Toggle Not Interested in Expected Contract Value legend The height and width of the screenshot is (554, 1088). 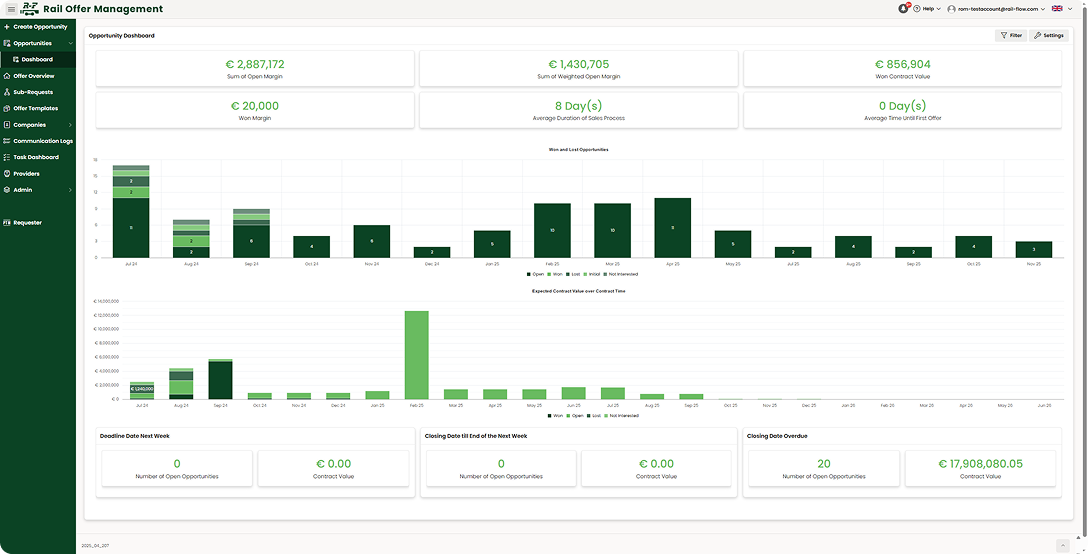[620, 415]
